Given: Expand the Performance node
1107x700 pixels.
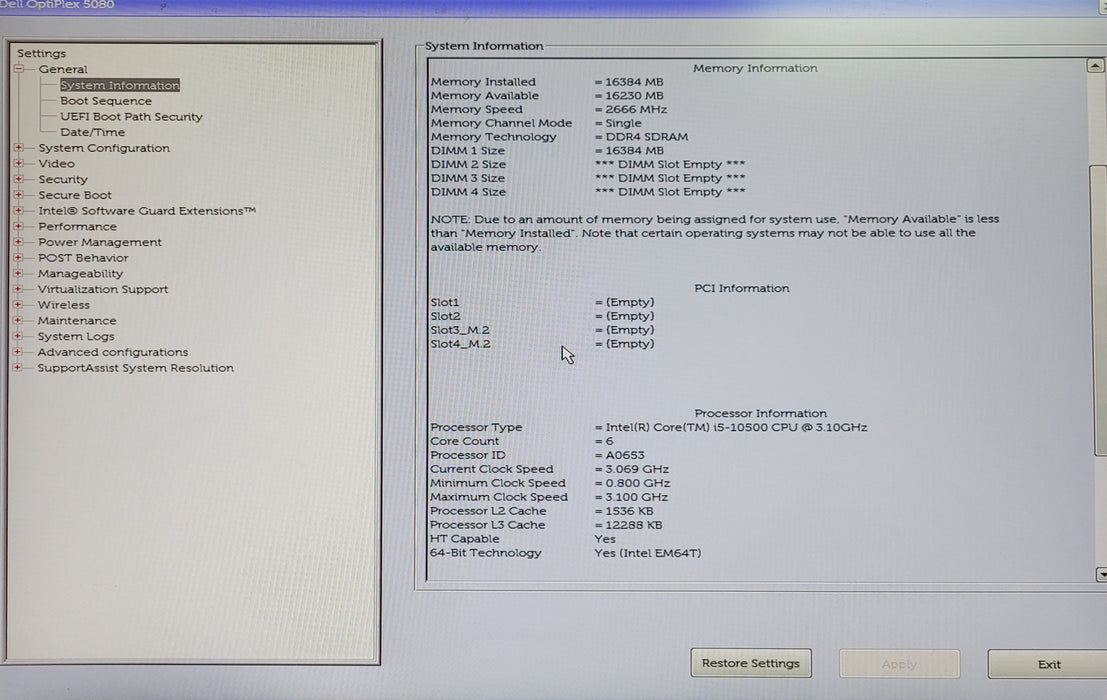Looking at the screenshot, I should click(19, 227).
